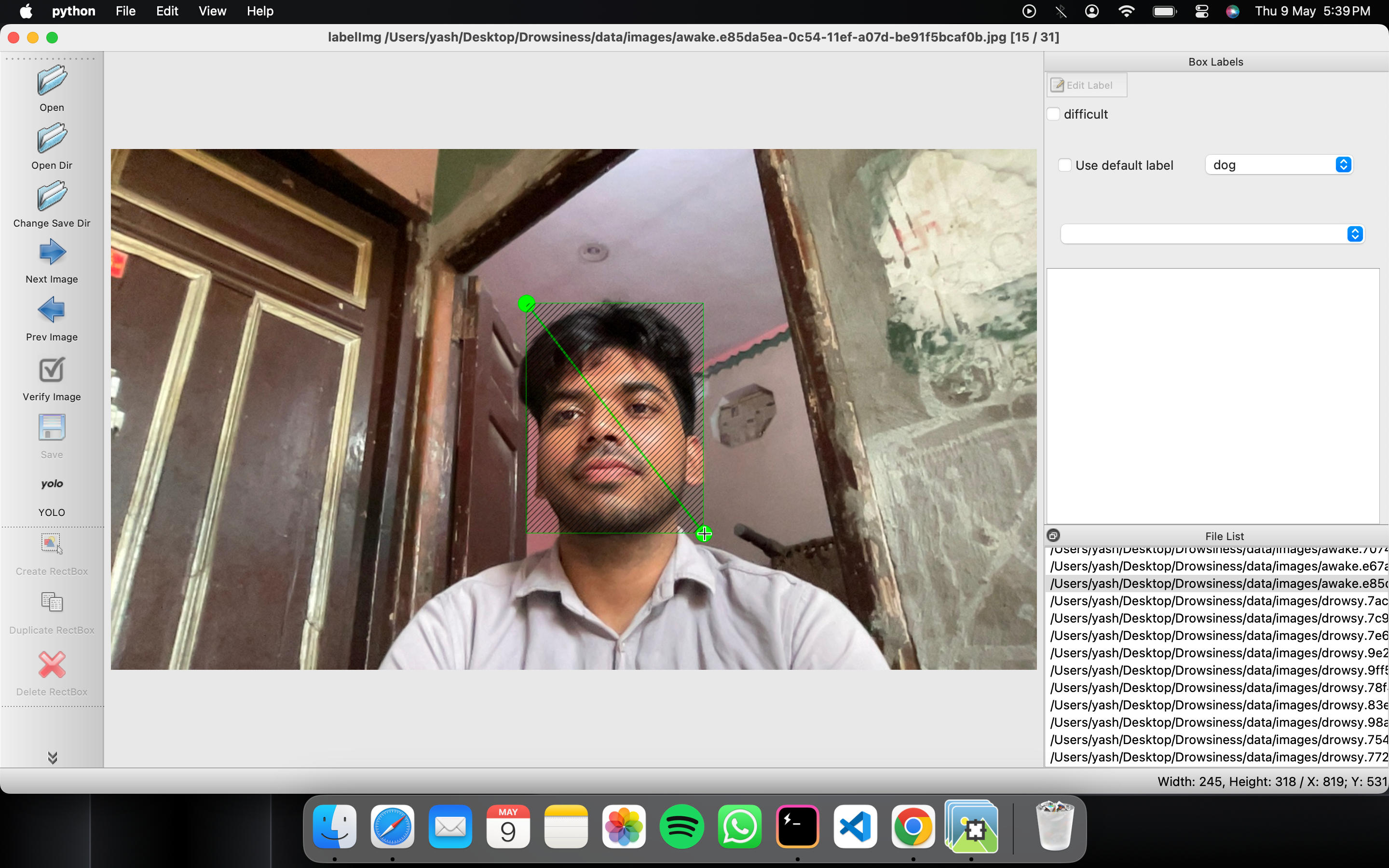Click the Verify Image checkmark icon
Screen dimensions: 1389x868
point(52,370)
